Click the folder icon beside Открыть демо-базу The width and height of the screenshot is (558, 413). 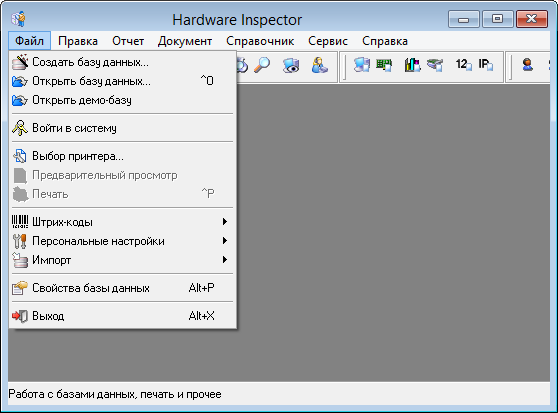(20, 100)
